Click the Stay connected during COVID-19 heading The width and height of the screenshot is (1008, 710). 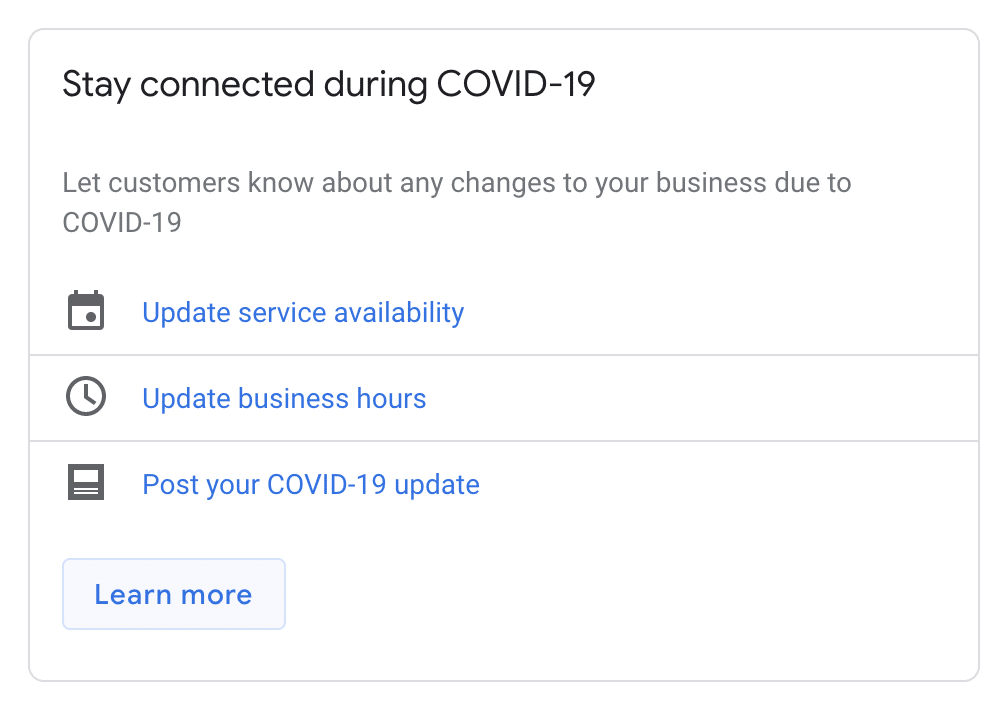click(330, 84)
